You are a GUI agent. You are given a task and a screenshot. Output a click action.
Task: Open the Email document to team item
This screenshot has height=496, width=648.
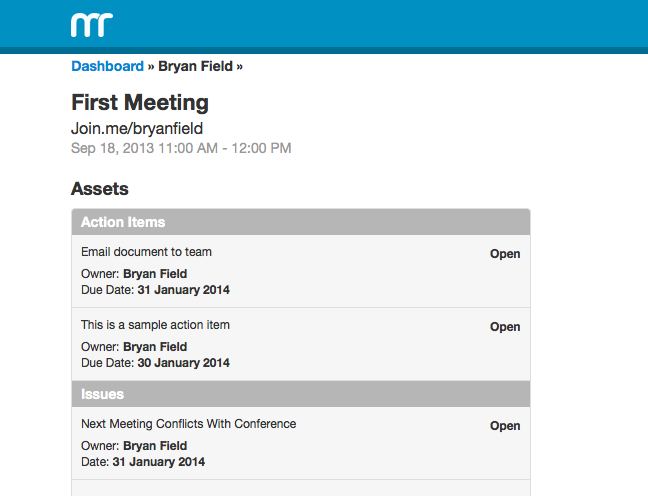(x=146, y=252)
